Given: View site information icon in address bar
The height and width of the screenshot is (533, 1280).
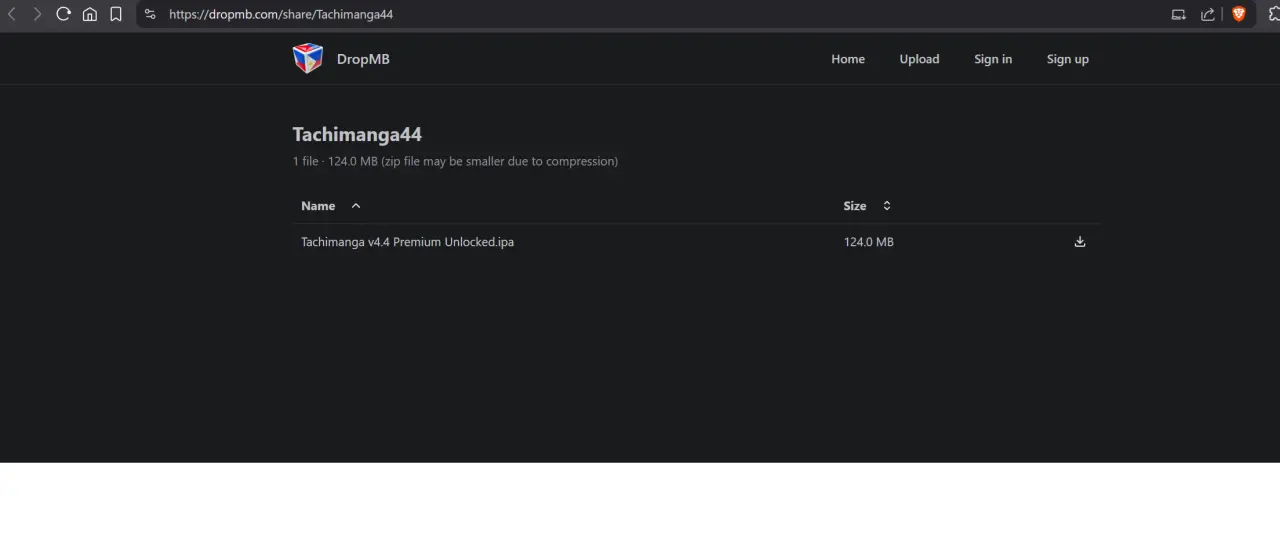Looking at the screenshot, I should coord(151,14).
